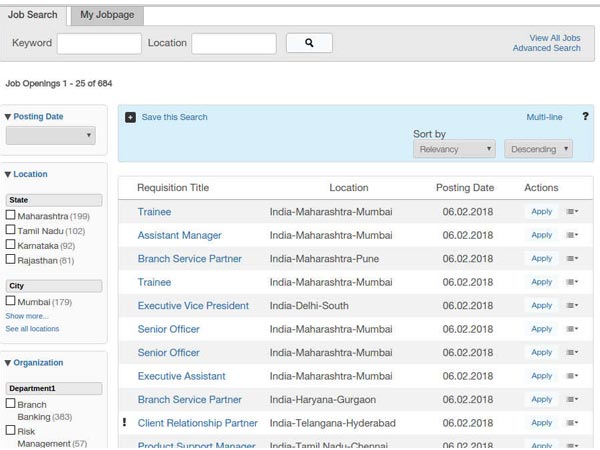The height and width of the screenshot is (450, 600).
Task: Tick the Tamil Nadu state checkbox
Action: tap(11, 230)
